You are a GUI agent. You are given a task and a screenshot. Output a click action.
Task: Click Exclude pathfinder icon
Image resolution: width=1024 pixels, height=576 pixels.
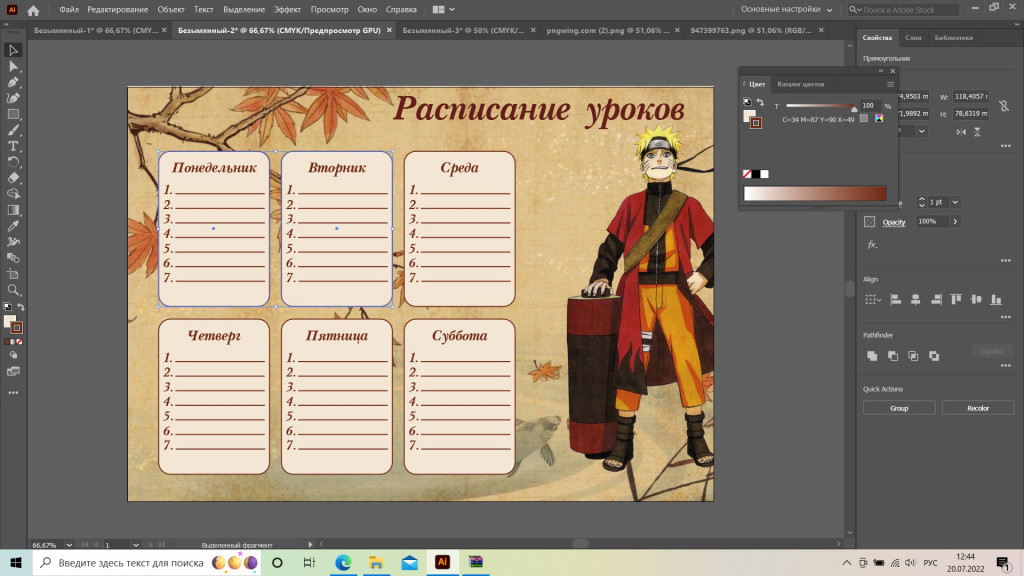pos(934,356)
